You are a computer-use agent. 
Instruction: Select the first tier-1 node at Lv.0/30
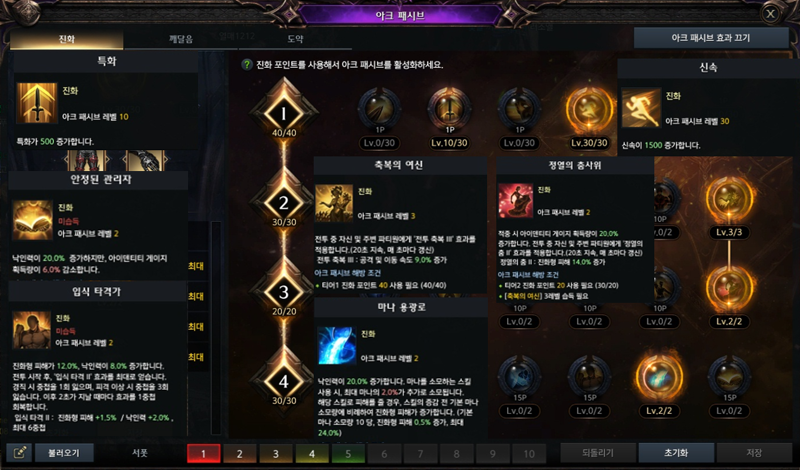[379, 110]
